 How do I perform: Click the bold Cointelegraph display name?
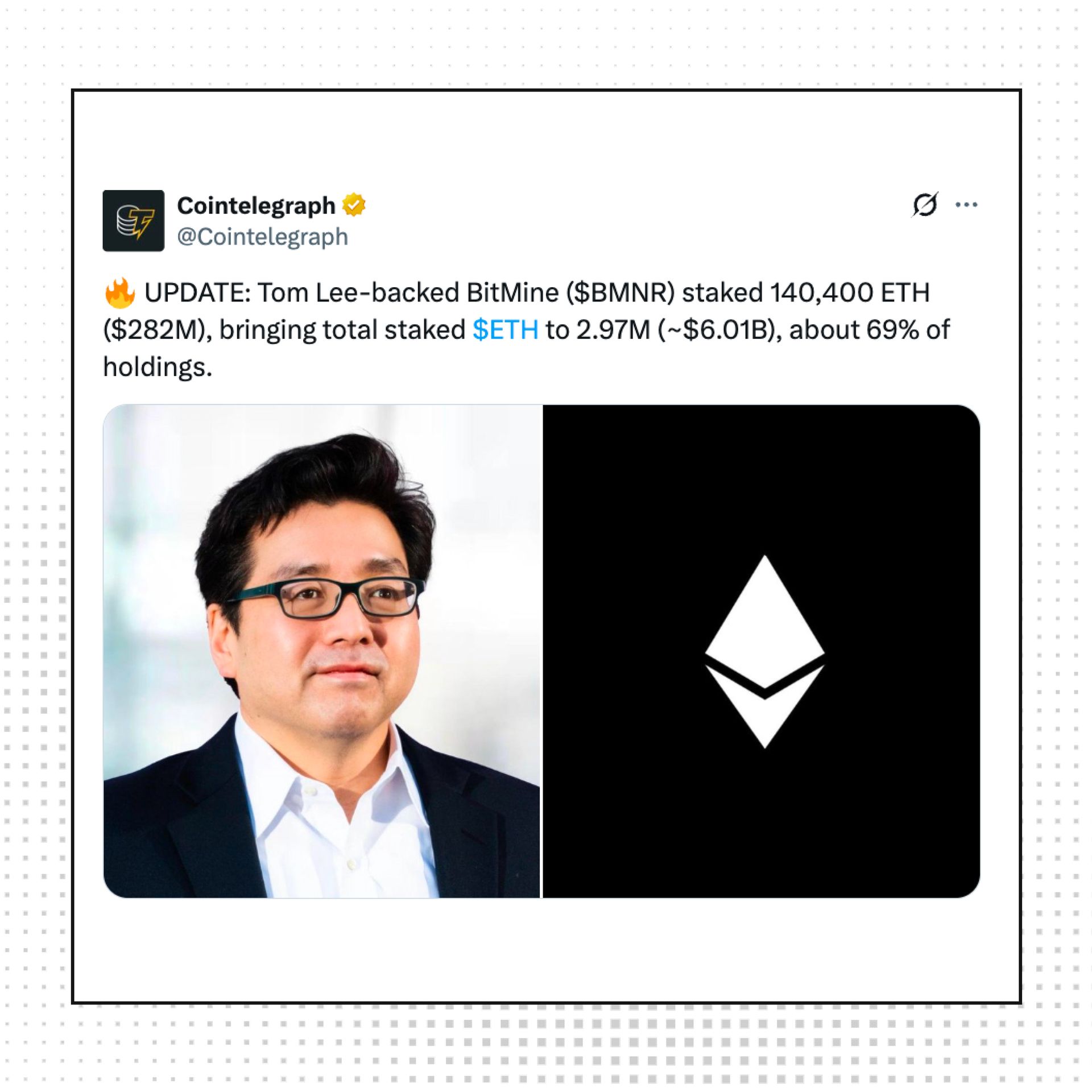pyautogui.click(x=256, y=205)
